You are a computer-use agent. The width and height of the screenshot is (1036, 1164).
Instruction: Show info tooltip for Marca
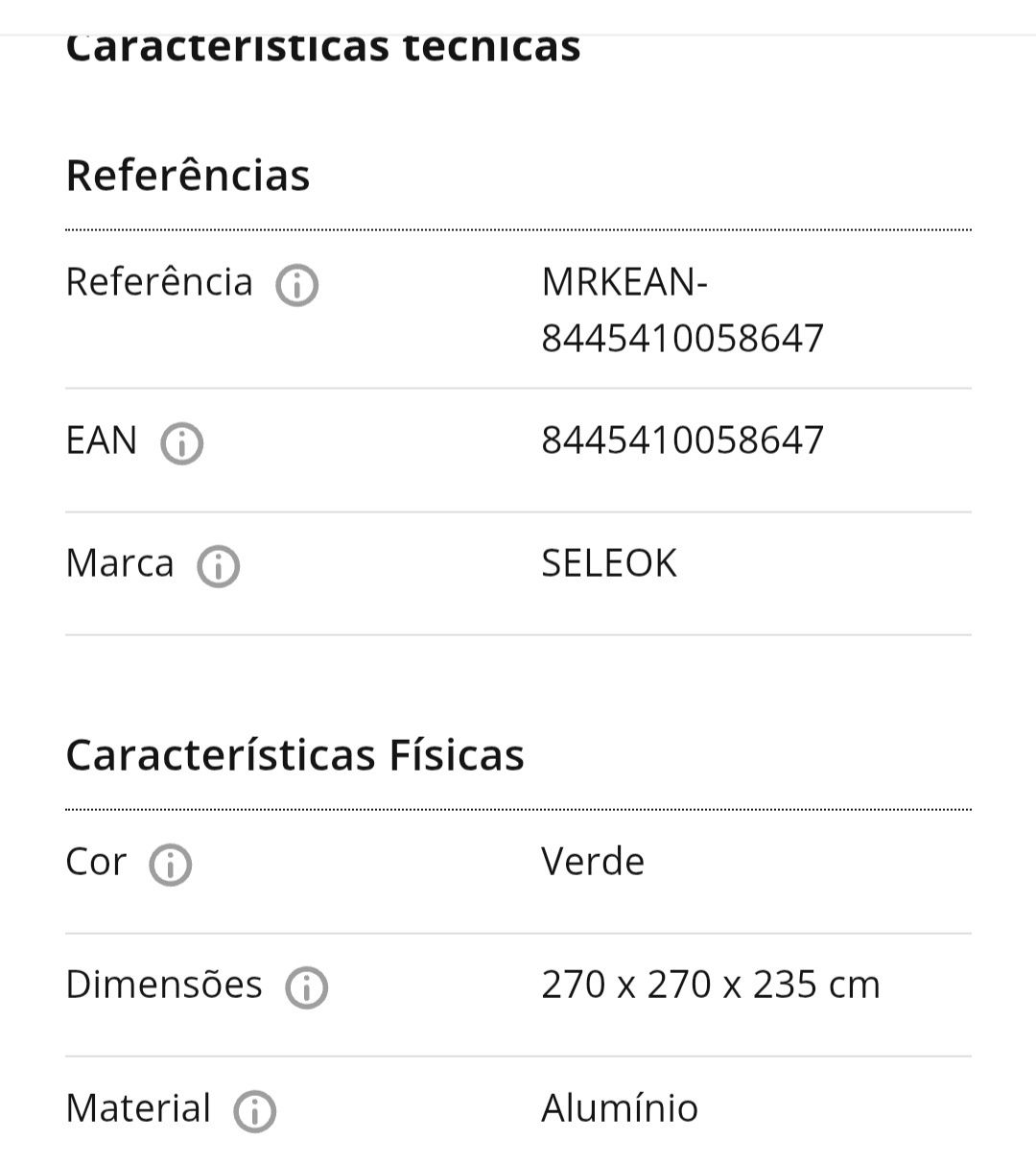[x=218, y=566]
